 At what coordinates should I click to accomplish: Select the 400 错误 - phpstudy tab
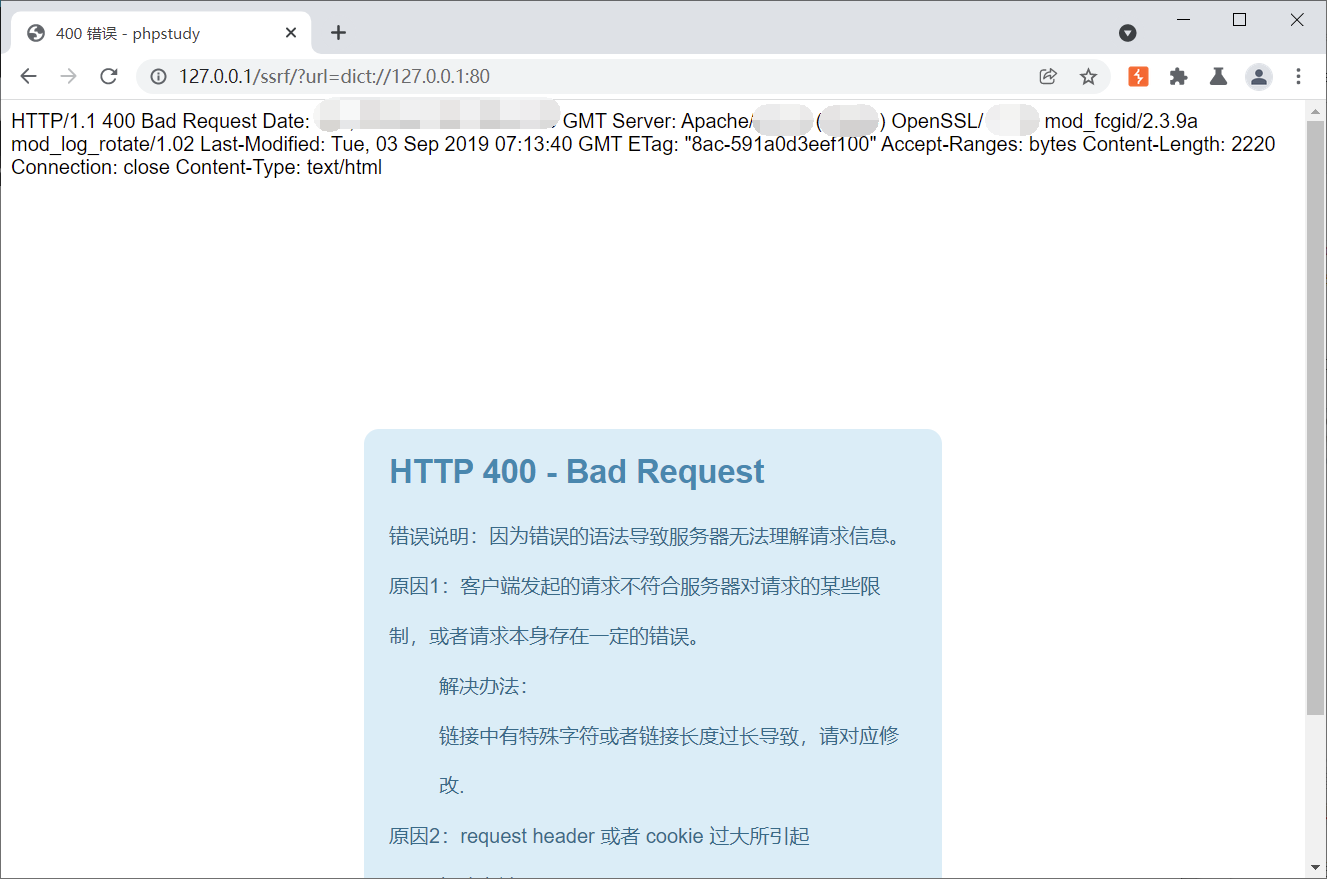pos(162,33)
